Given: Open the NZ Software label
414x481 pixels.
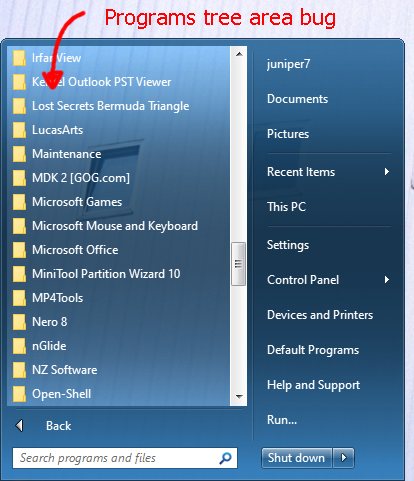Looking at the screenshot, I should point(64,370).
